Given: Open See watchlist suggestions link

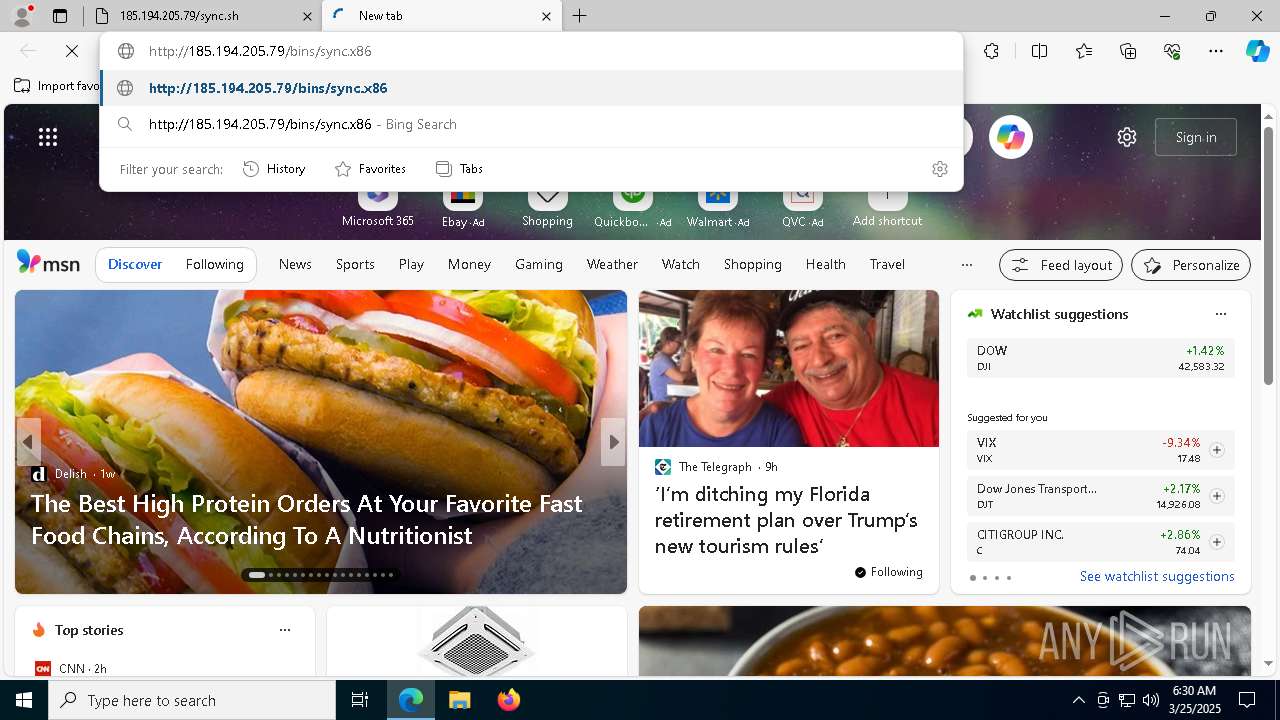Looking at the screenshot, I should (x=1157, y=577).
